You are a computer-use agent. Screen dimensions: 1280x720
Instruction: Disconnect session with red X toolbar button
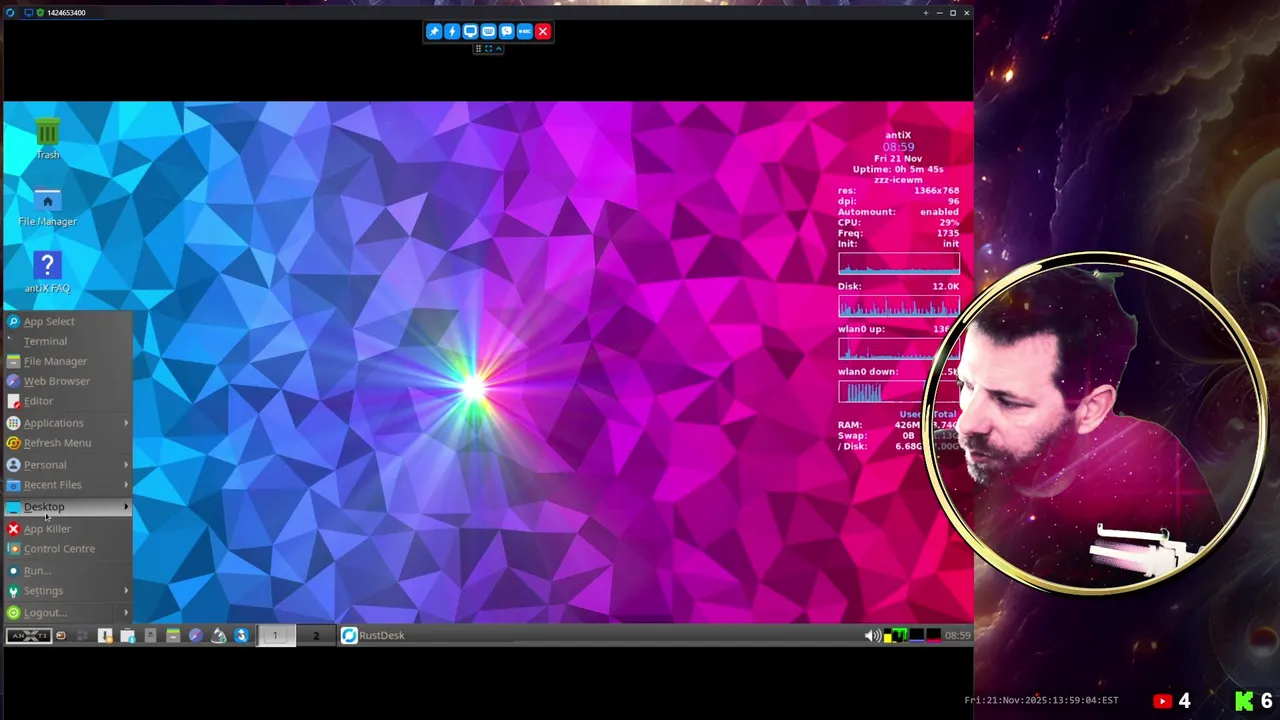(543, 31)
